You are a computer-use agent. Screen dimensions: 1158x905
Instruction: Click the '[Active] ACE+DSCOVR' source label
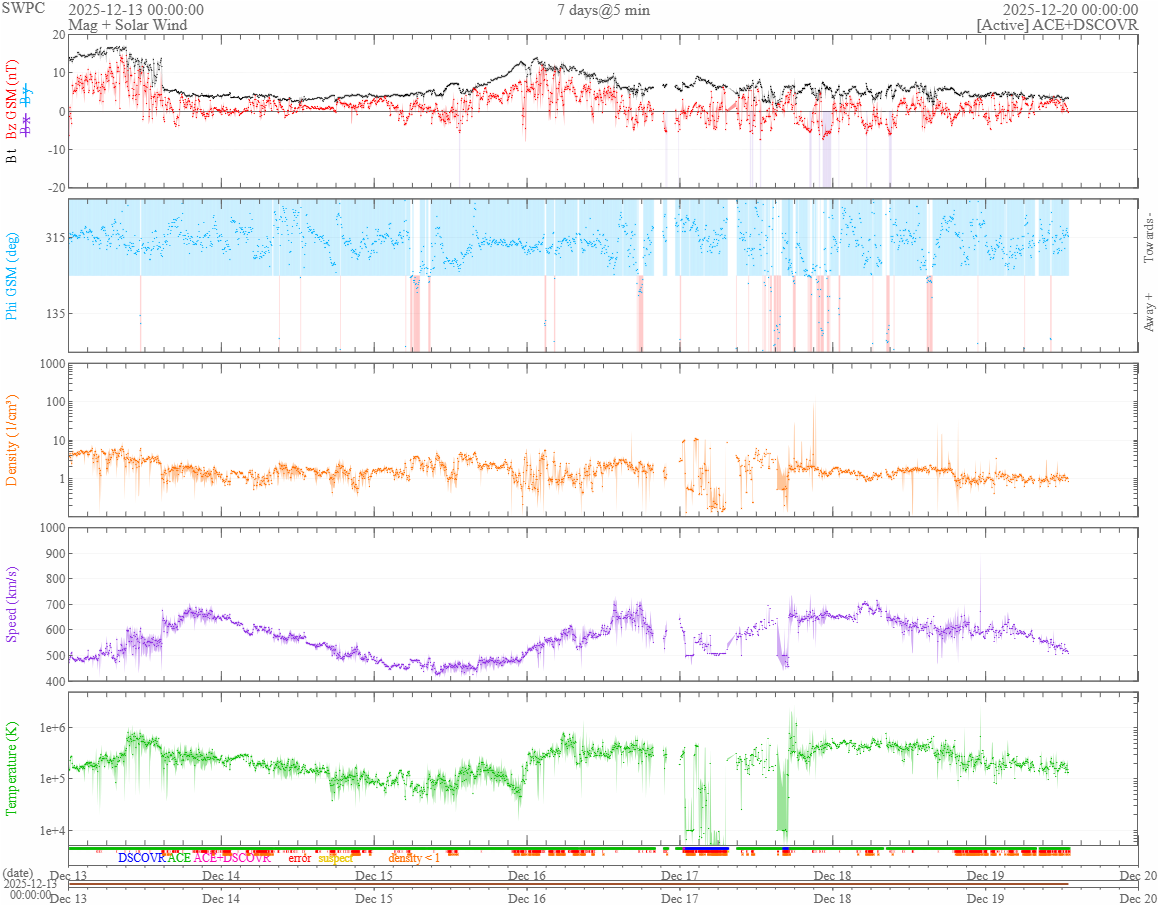(1057, 25)
